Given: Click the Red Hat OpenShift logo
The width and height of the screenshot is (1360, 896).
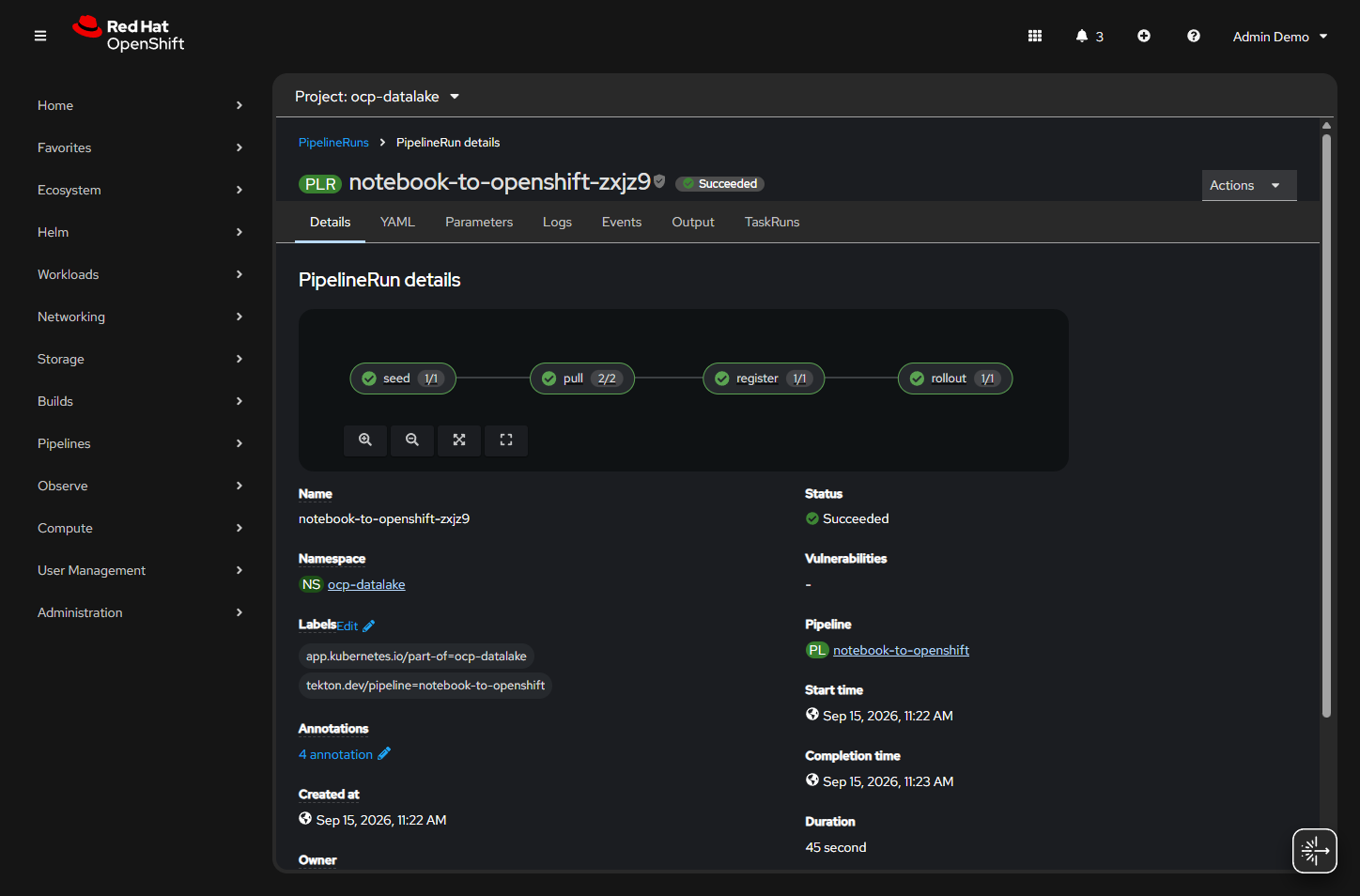Looking at the screenshot, I should coord(129,35).
